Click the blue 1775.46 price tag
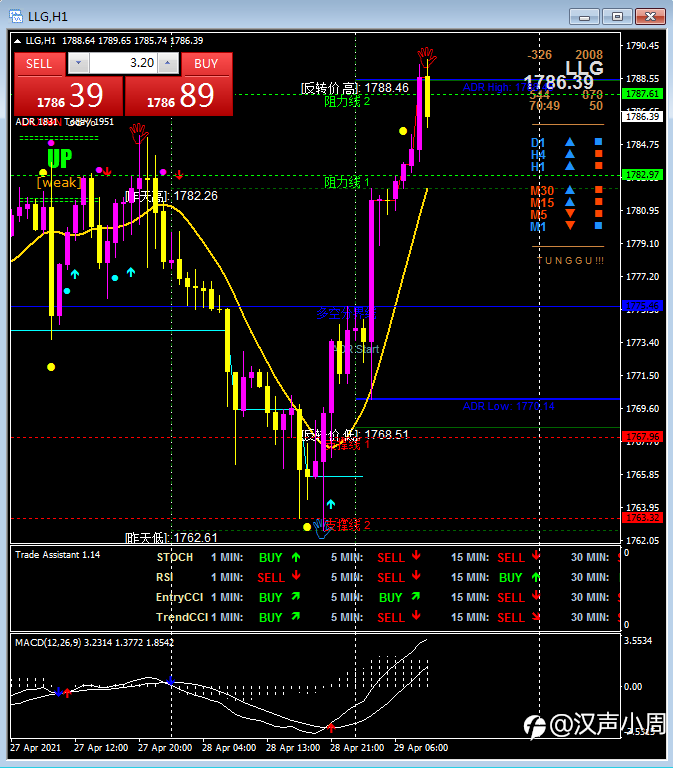This screenshot has height=768, width=673. click(642, 306)
